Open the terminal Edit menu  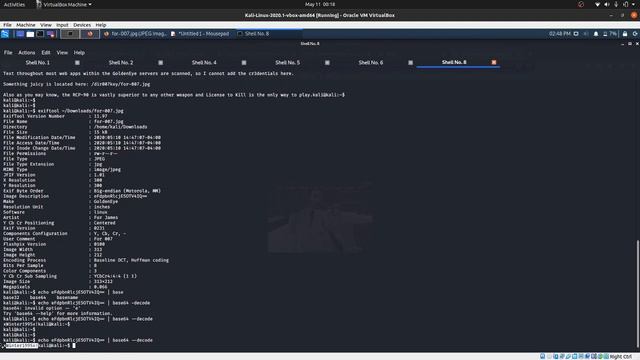click(46, 53)
